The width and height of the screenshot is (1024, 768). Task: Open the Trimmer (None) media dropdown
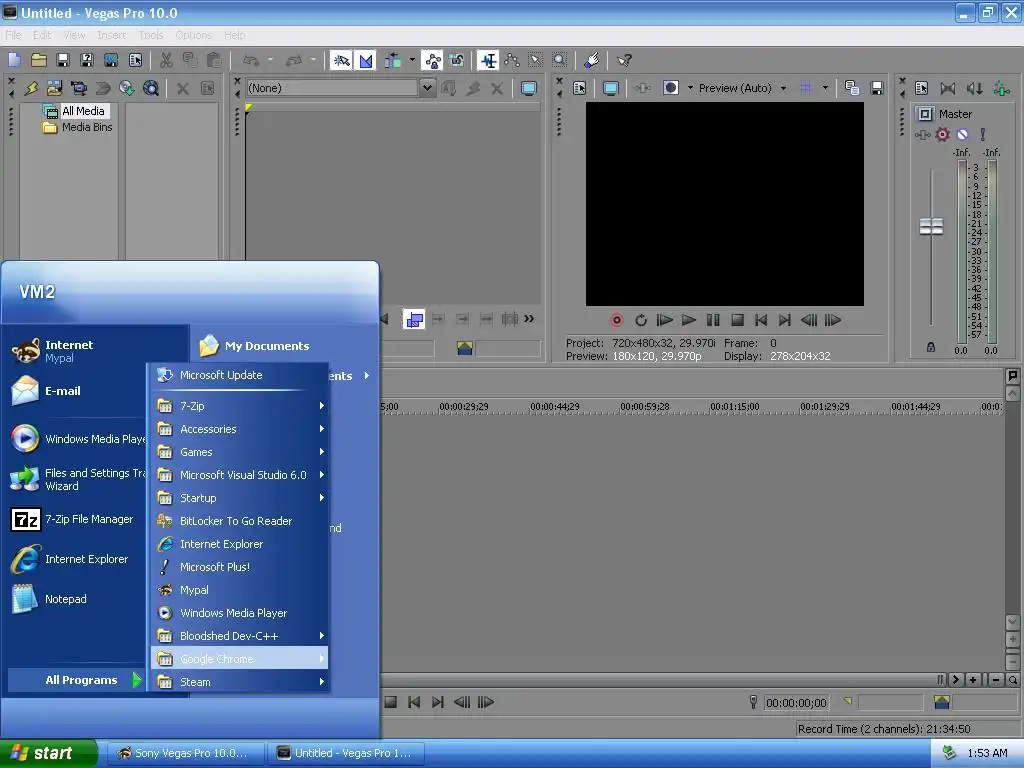tap(427, 88)
